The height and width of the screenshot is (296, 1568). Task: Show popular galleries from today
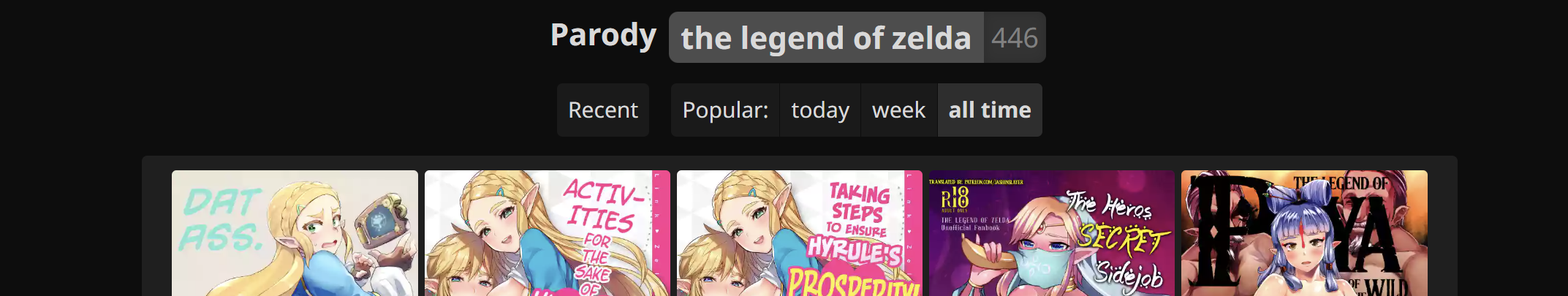tap(820, 110)
